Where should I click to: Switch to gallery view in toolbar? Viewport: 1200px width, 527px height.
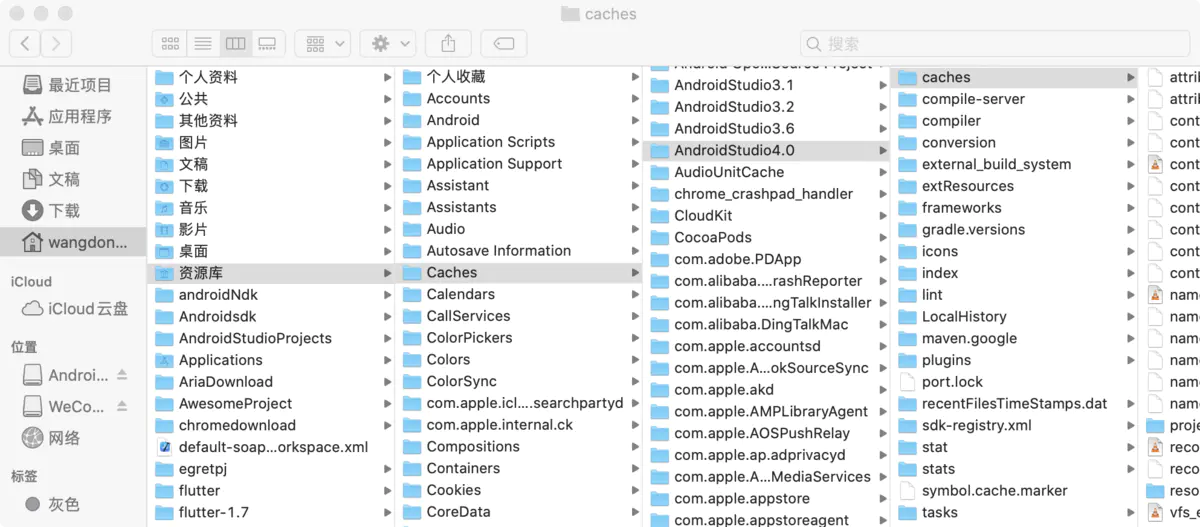pyautogui.click(x=267, y=43)
